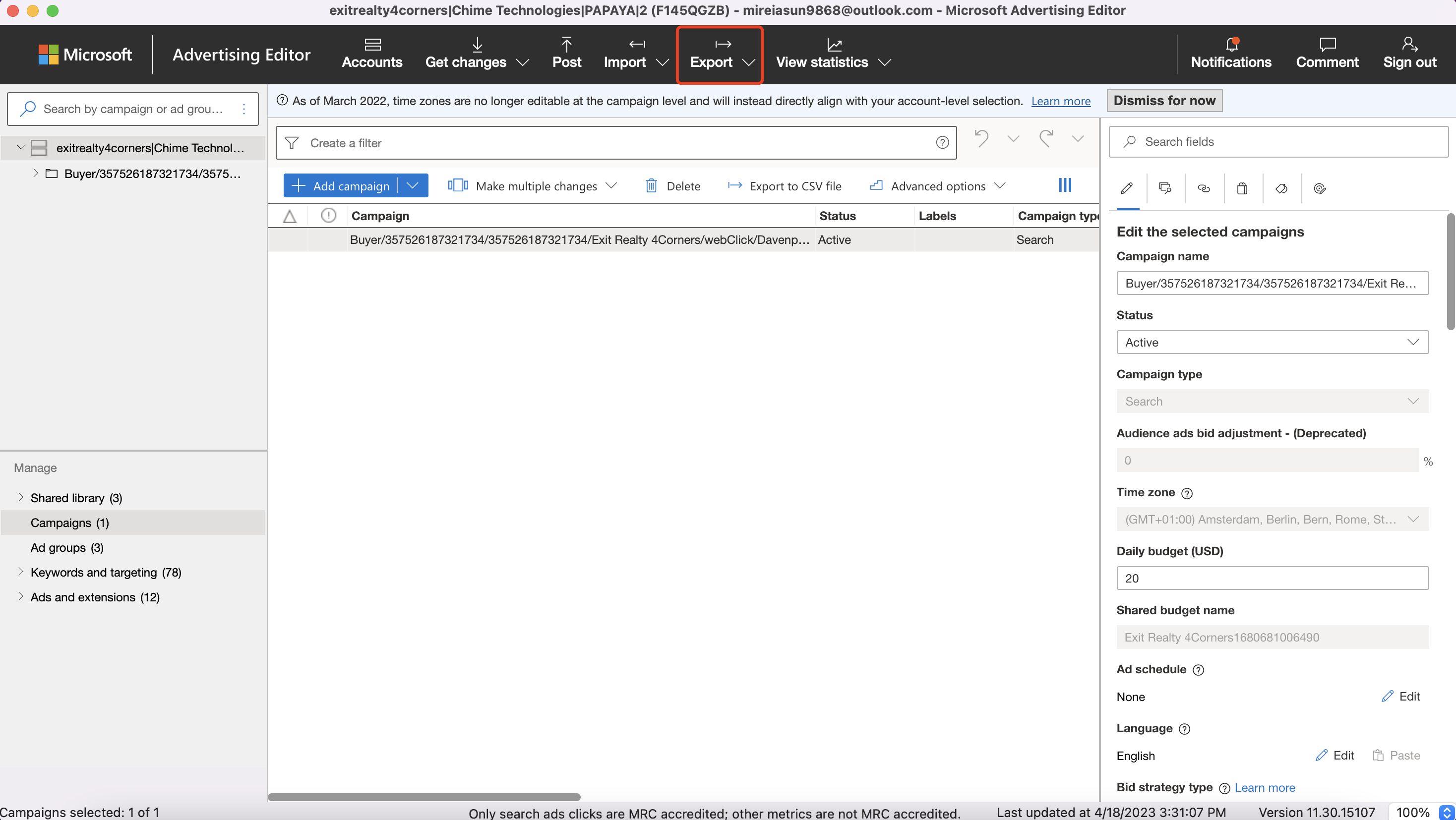
Task: Open the Accounts view
Action: [372, 54]
